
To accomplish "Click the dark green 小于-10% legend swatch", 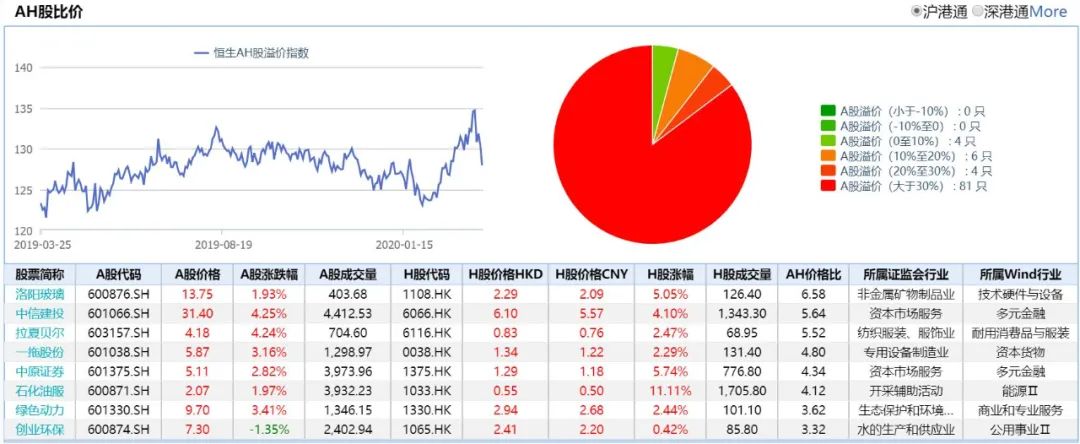I will point(828,111).
